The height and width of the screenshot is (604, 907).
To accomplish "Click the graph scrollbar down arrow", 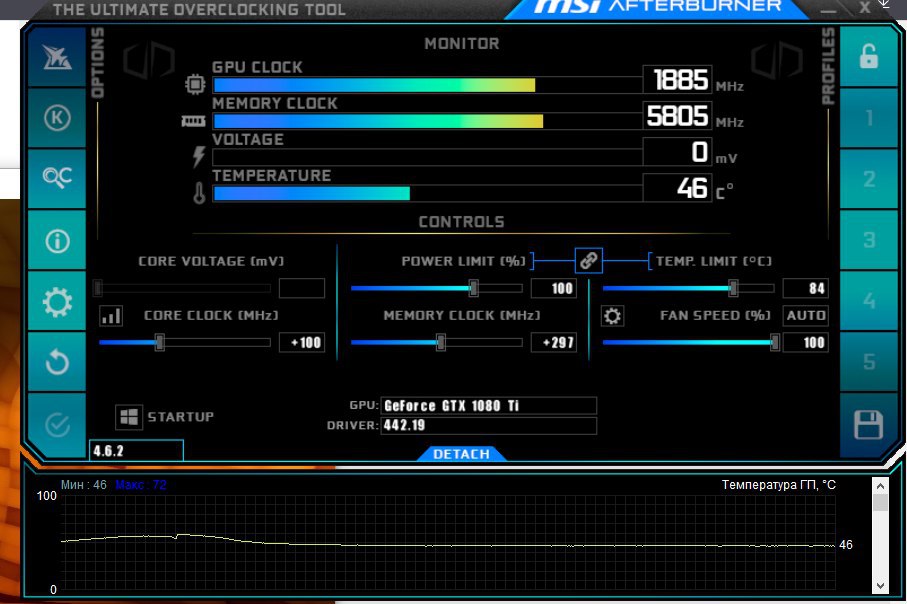I will click(880, 585).
